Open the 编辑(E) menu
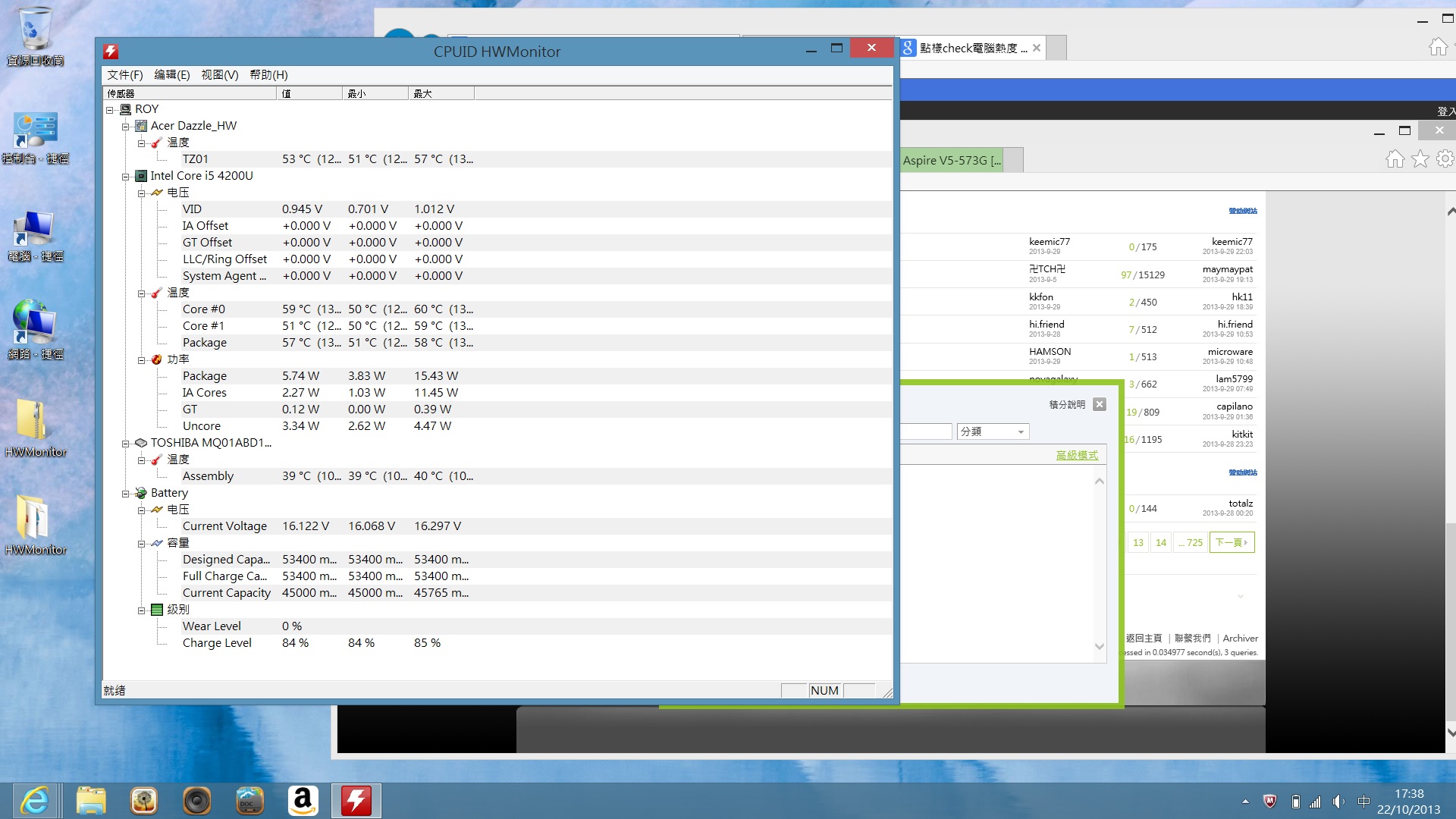 [x=172, y=75]
